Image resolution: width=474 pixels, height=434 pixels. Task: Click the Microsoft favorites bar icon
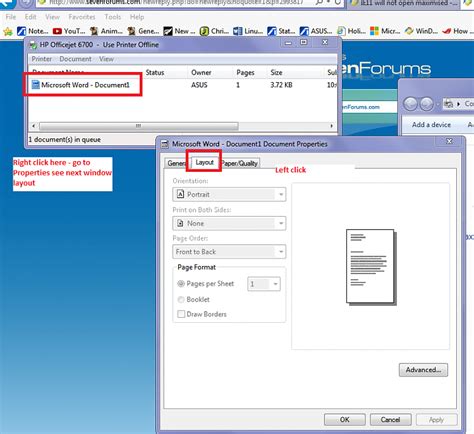click(x=374, y=31)
